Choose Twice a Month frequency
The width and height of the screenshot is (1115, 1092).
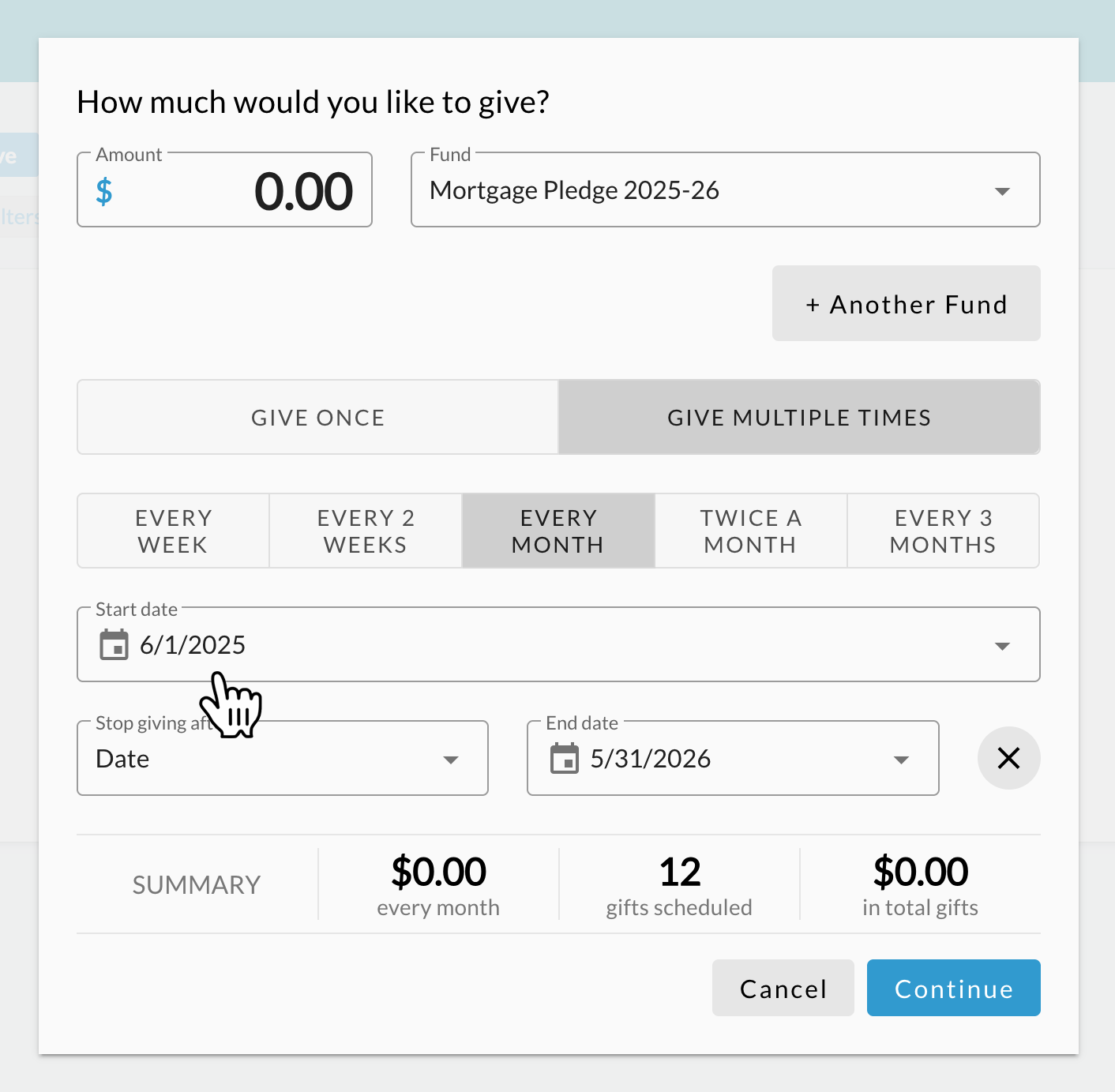coord(751,531)
